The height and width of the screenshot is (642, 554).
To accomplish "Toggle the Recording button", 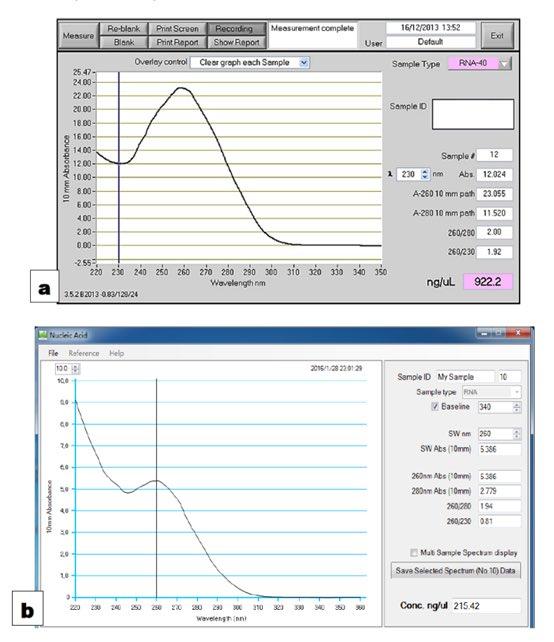I will pos(235,29).
